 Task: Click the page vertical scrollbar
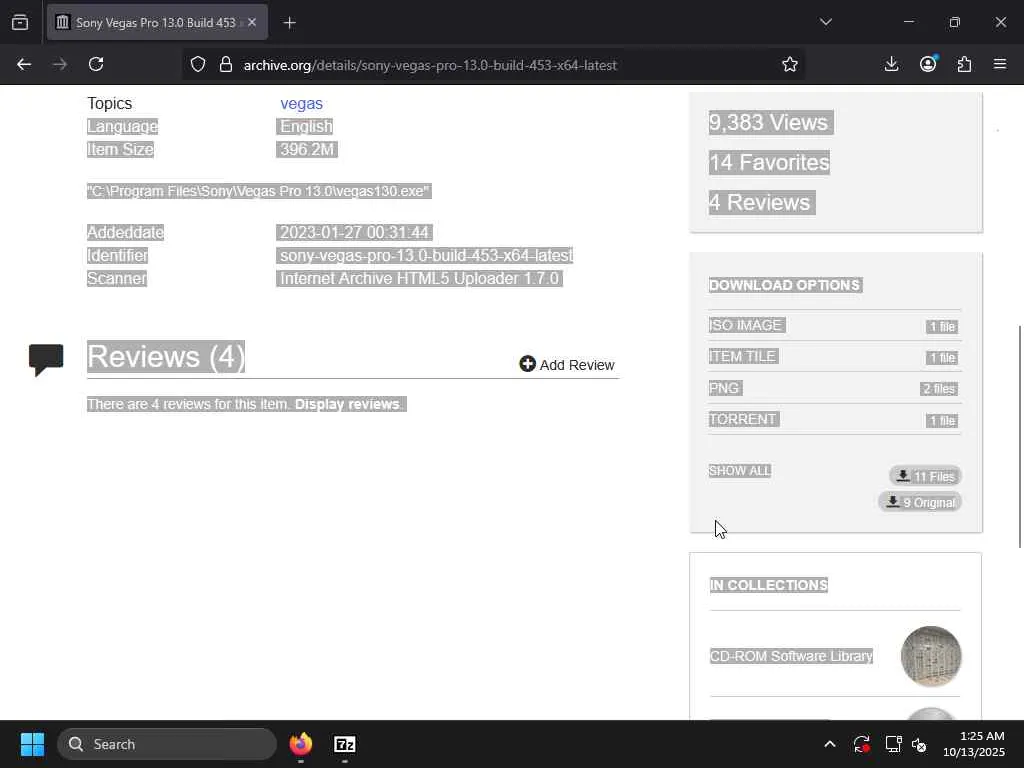coord(1020,436)
